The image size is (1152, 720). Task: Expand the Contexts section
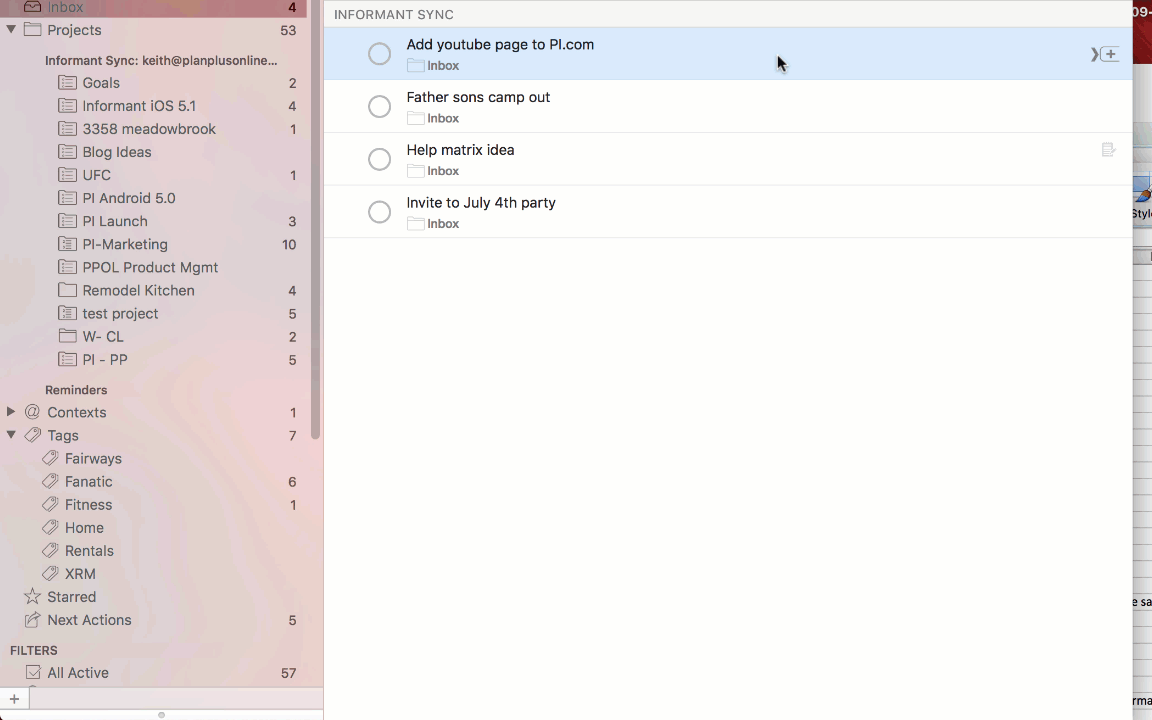coord(11,412)
